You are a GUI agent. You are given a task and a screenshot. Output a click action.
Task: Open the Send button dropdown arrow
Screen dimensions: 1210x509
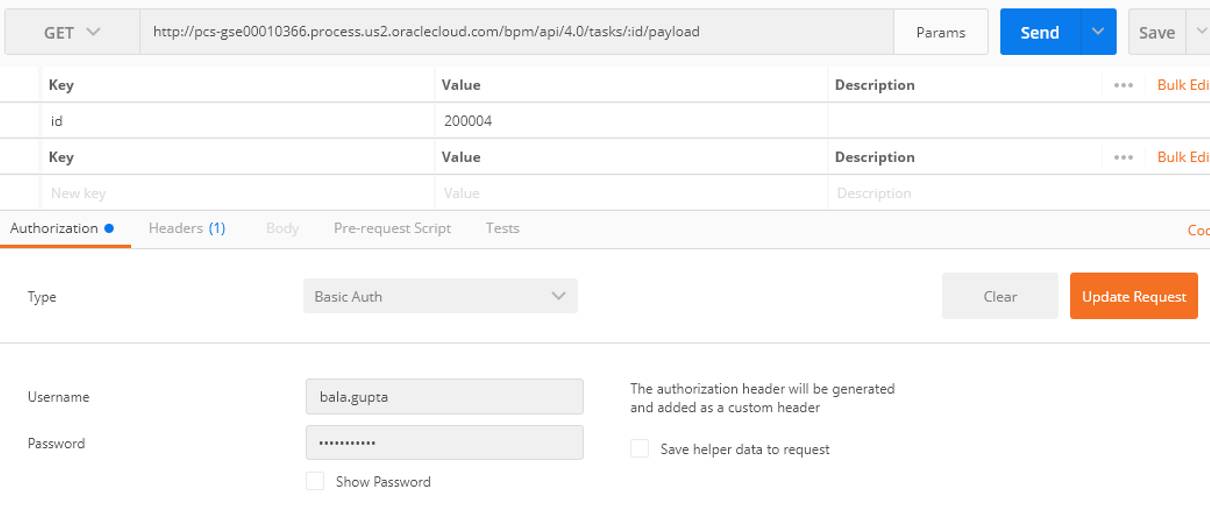pyautogui.click(x=1097, y=32)
